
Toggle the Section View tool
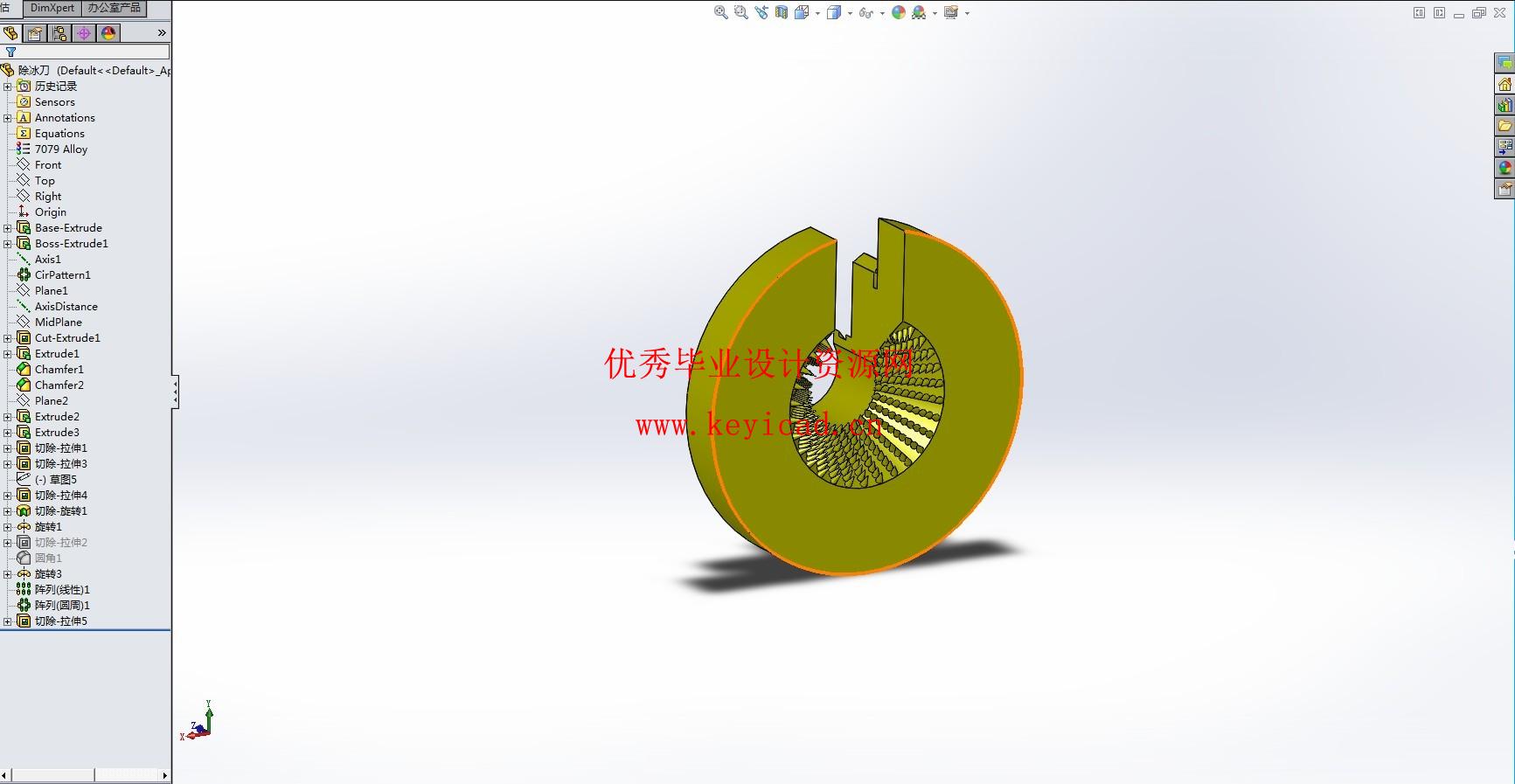pyautogui.click(x=781, y=12)
